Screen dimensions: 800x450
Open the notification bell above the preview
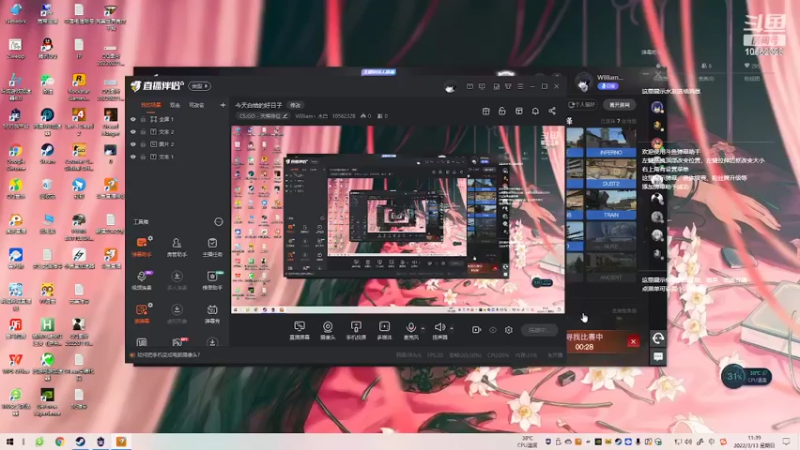(535, 111)
